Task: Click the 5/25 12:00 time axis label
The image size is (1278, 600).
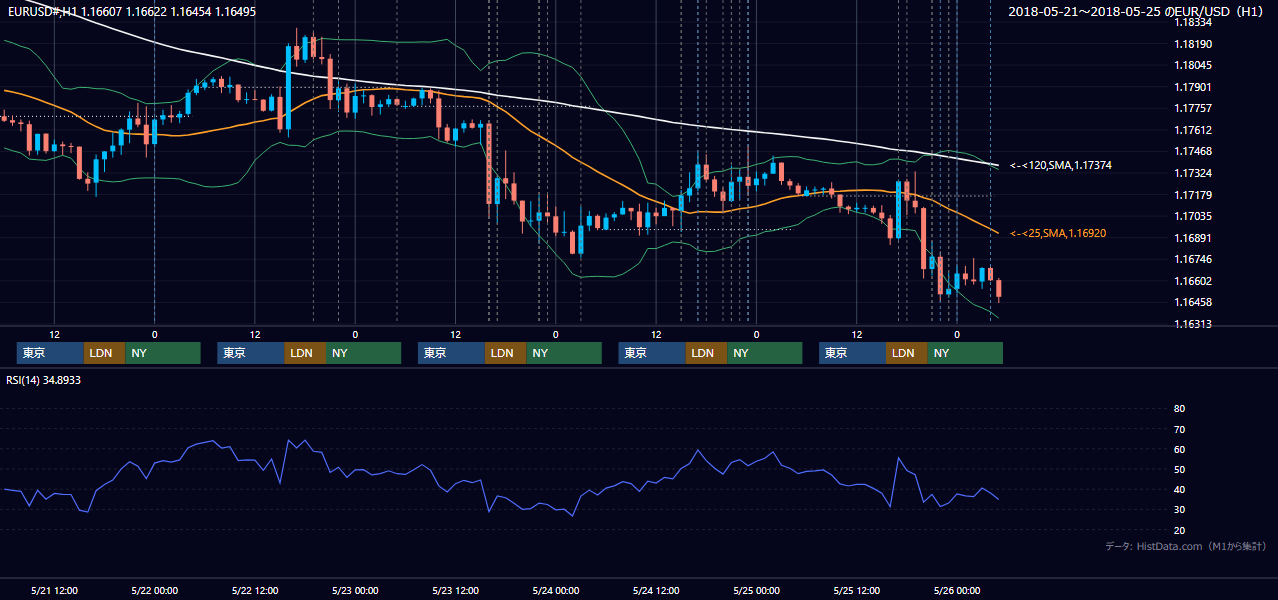Action: click(x=857, y=590)
